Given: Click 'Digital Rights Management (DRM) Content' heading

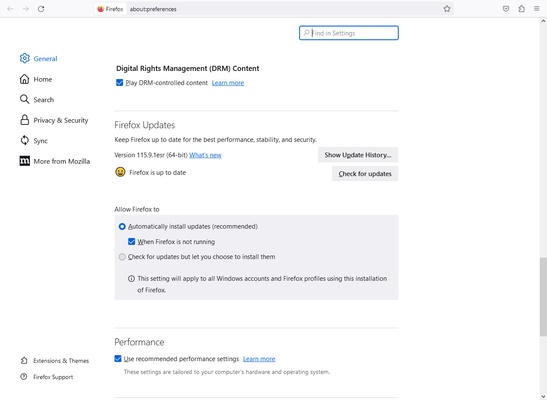Looking at the screenshot, I should point(188,68).
